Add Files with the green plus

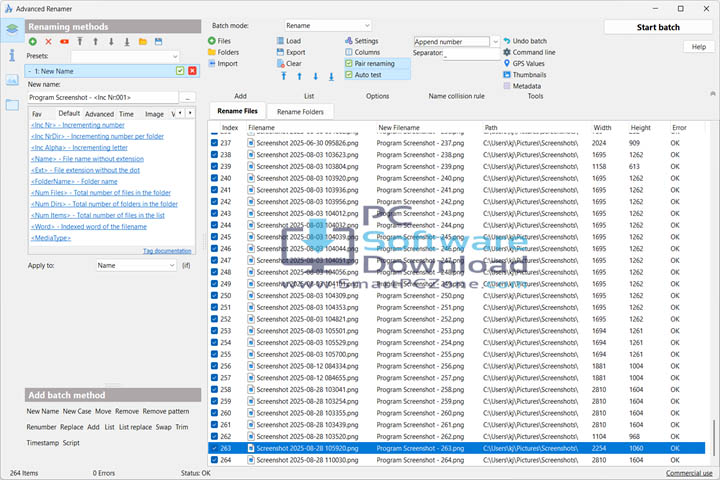tap(219, 41)
